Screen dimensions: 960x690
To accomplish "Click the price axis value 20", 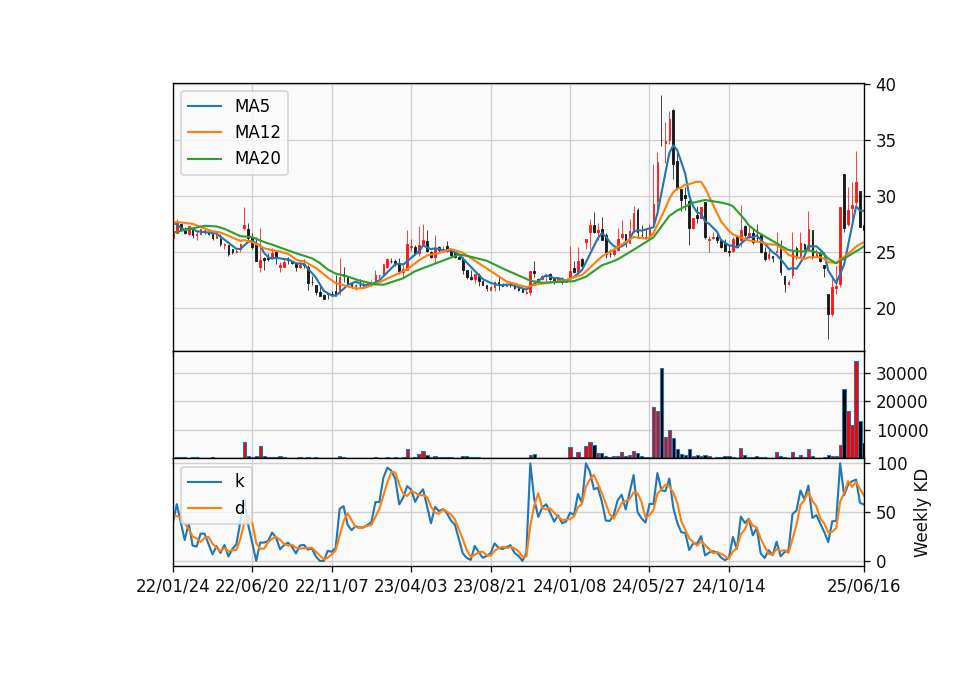I will point(885,309).
